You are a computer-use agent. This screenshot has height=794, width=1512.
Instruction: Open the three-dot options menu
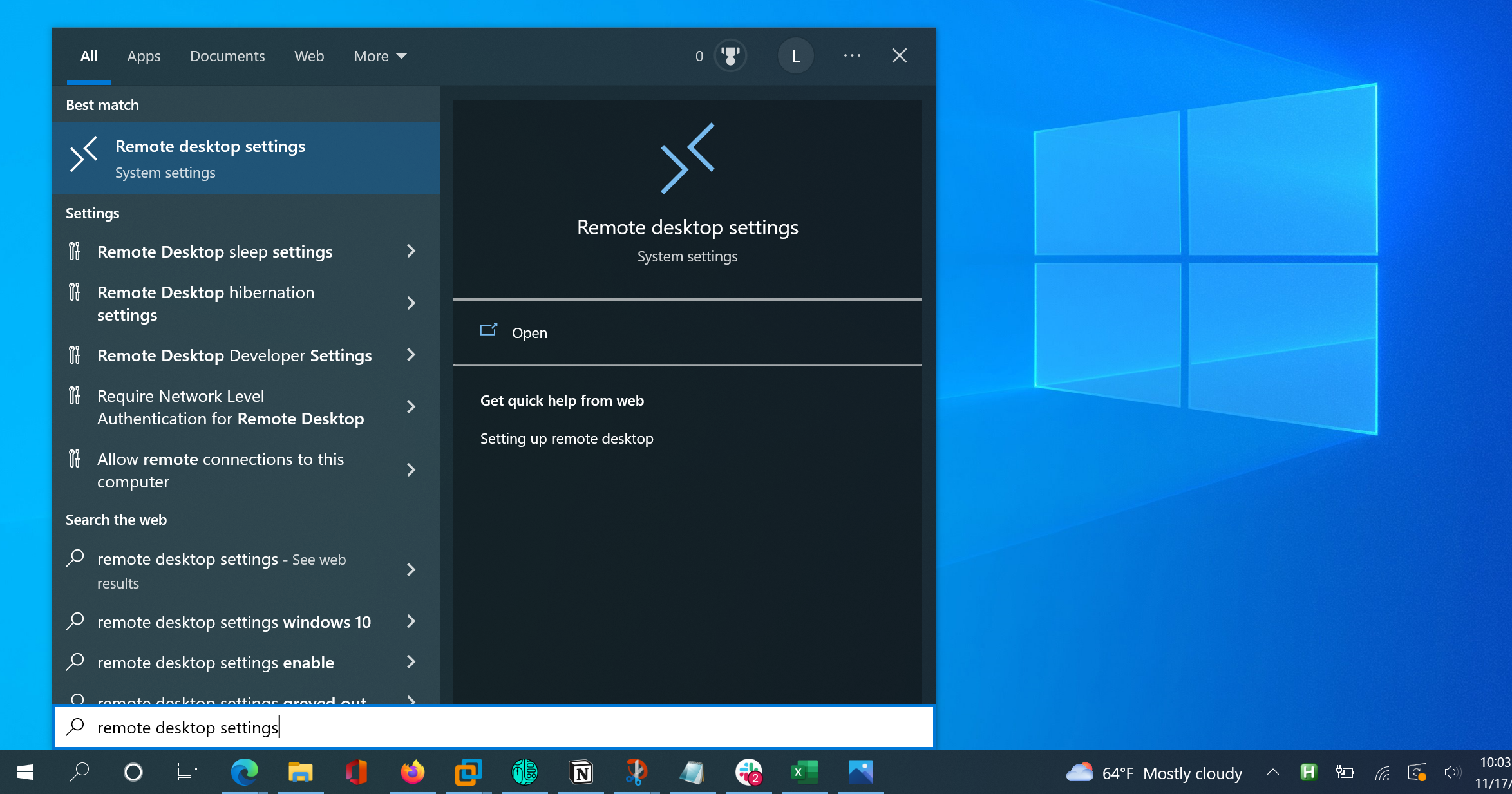pyautogui.click(x=852, y=56)
